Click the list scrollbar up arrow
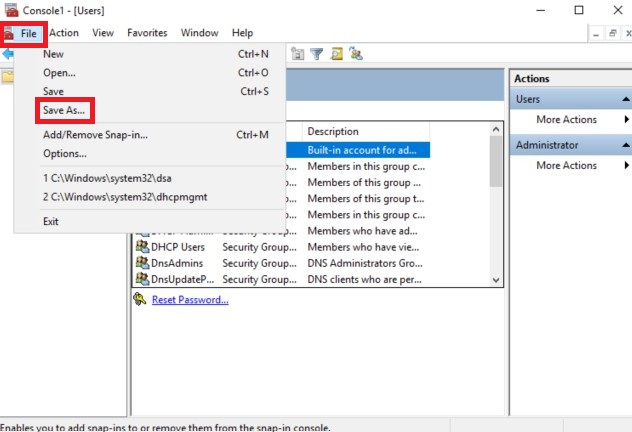The image size is (632, 432). pyautogui.click(x=496, y=129)
